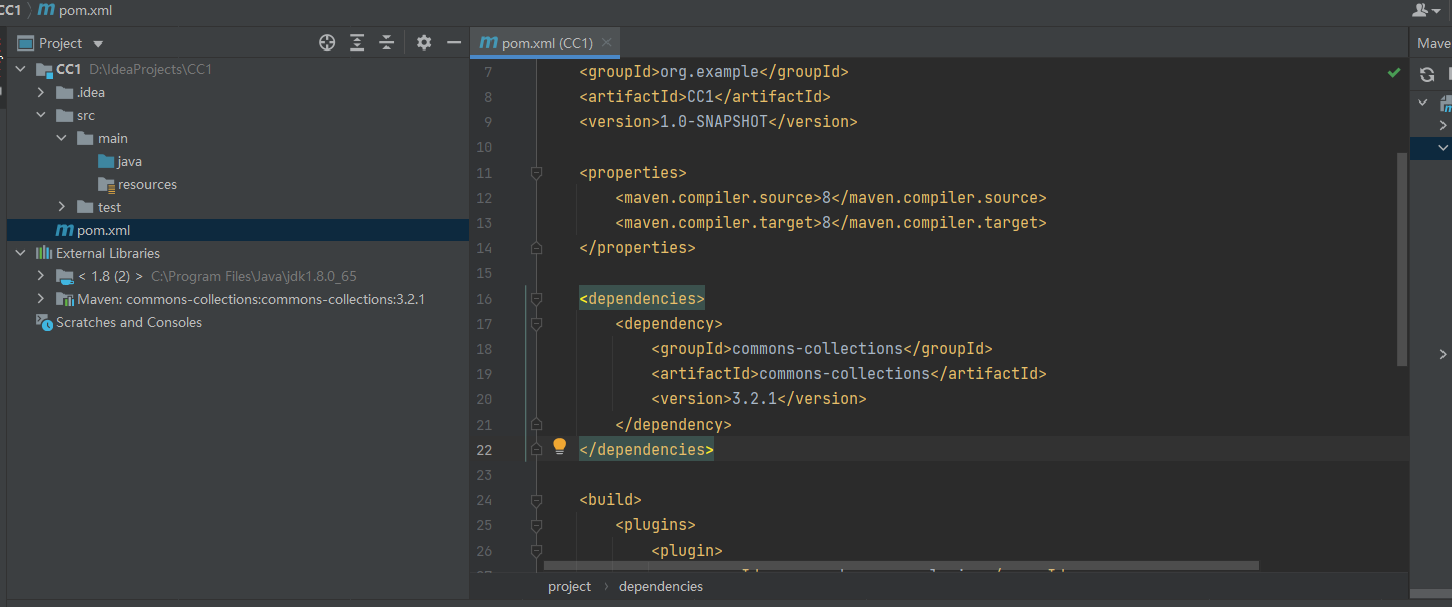The image size is (1452, 607).
Task: Click Scratches and Consoles icon
Action: point(44,322)
